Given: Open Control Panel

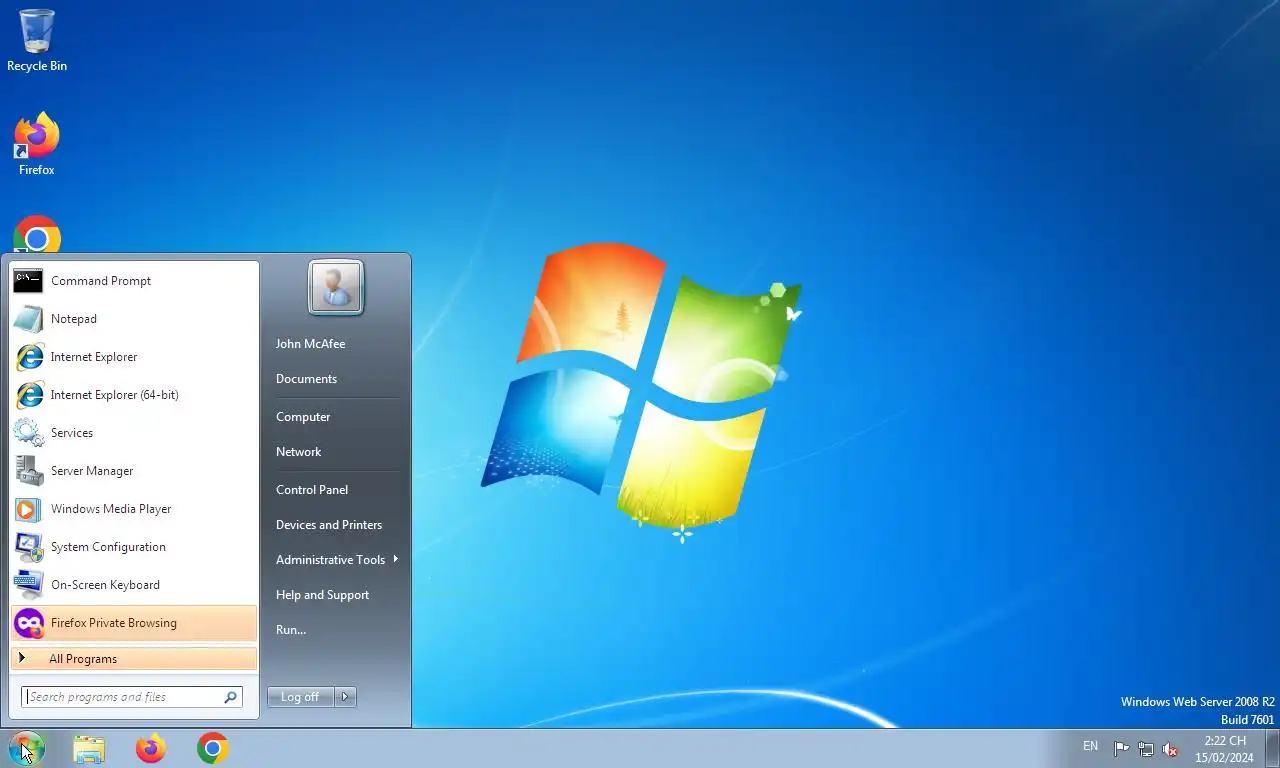Looking at the screenshot, I should pyautogui.click(x=312, y=490).
